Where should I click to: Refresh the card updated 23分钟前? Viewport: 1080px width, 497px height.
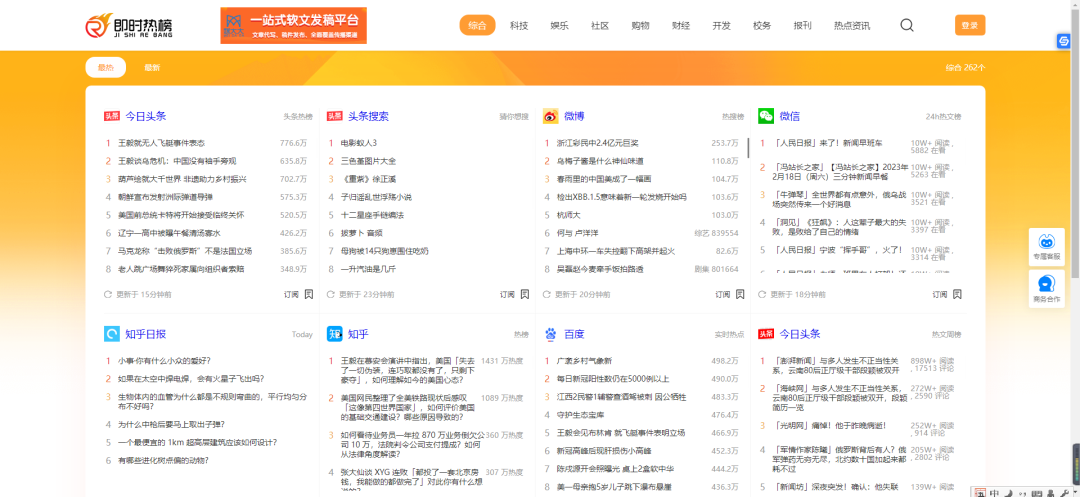tap(331, 295)
